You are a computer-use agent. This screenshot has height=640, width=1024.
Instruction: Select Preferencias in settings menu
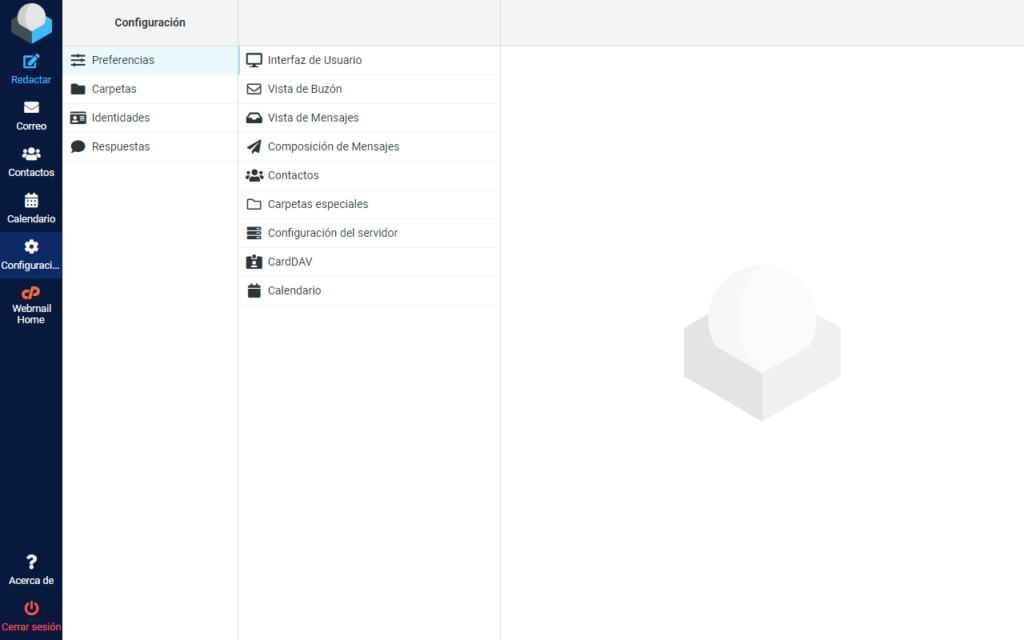[123, 60]
